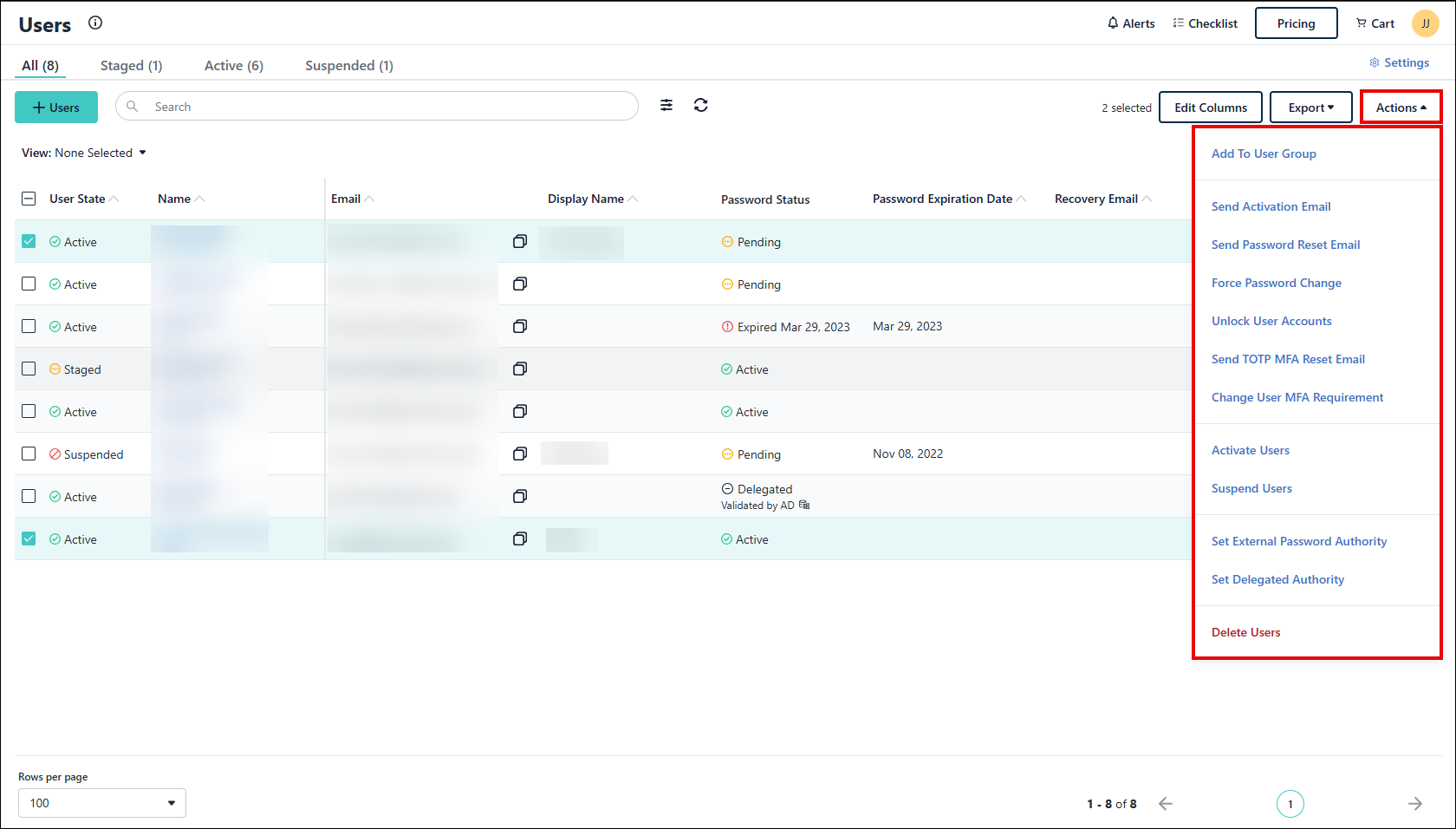
Task: Toggle the select-all checkbox in table header
Action: (29, 198)
